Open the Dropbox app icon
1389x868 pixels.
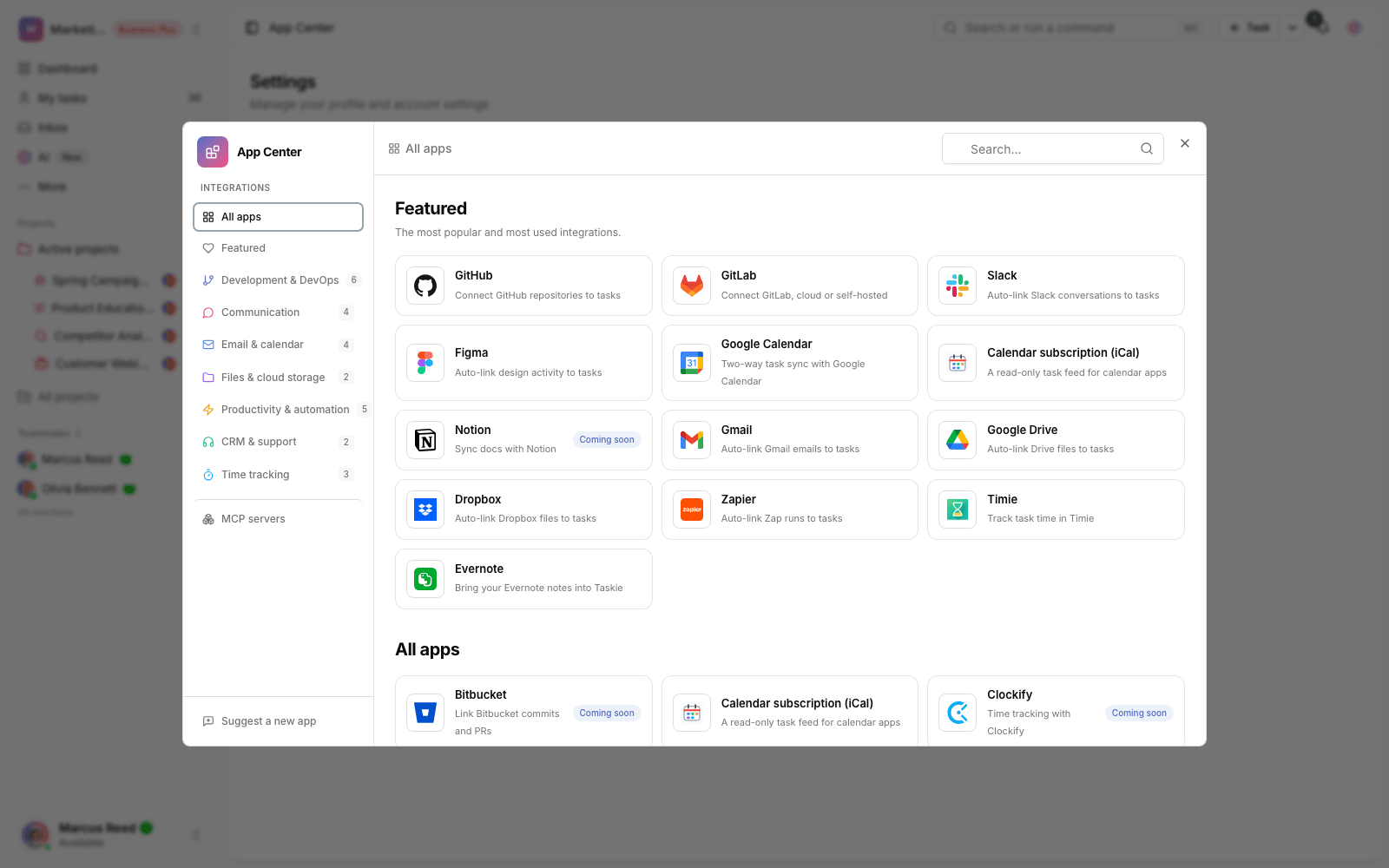click(425, 510)
